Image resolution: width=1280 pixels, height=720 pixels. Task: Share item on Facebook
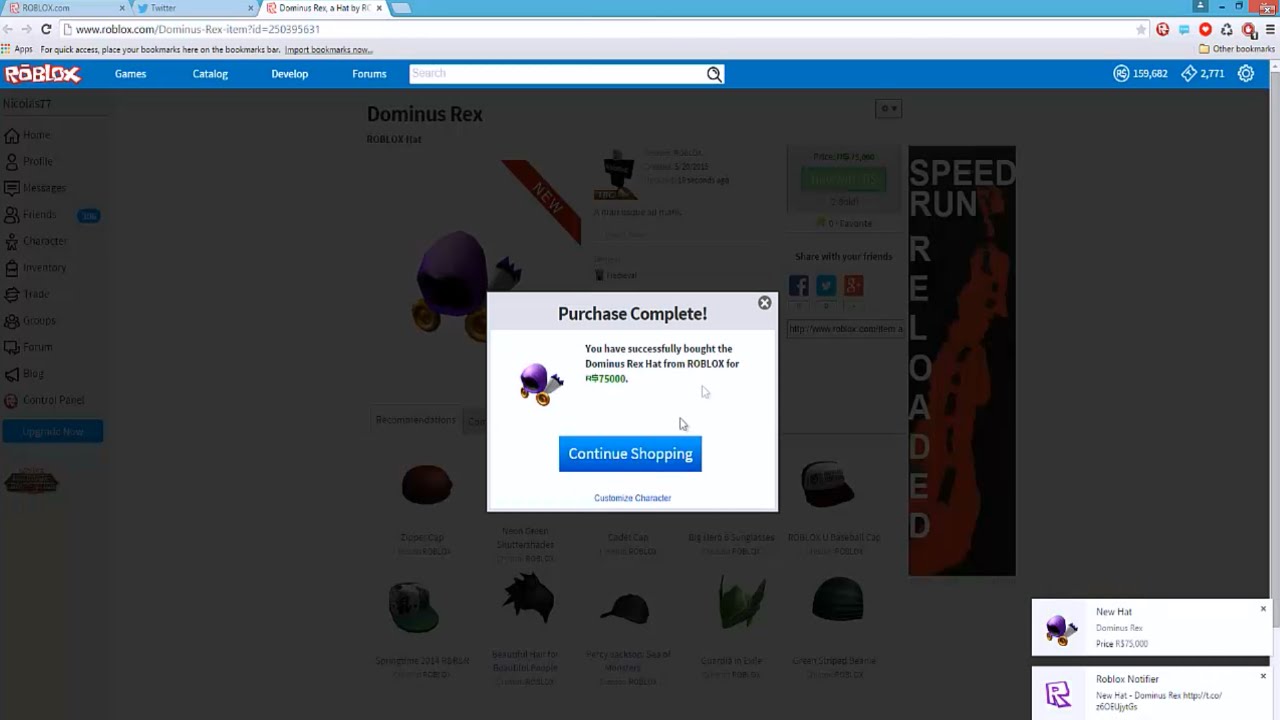[x=799, y=286]
